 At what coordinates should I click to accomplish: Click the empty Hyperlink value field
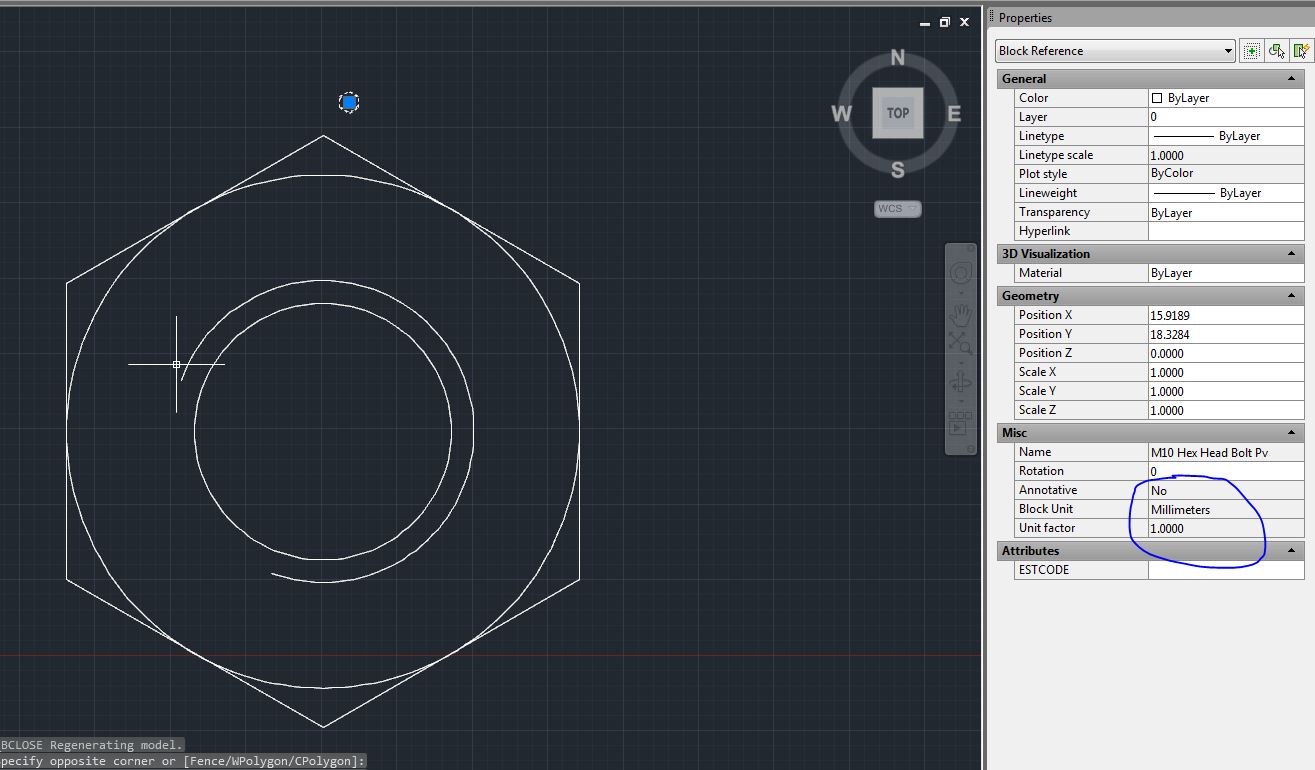pyautogui.click(x=1226, y=231)
